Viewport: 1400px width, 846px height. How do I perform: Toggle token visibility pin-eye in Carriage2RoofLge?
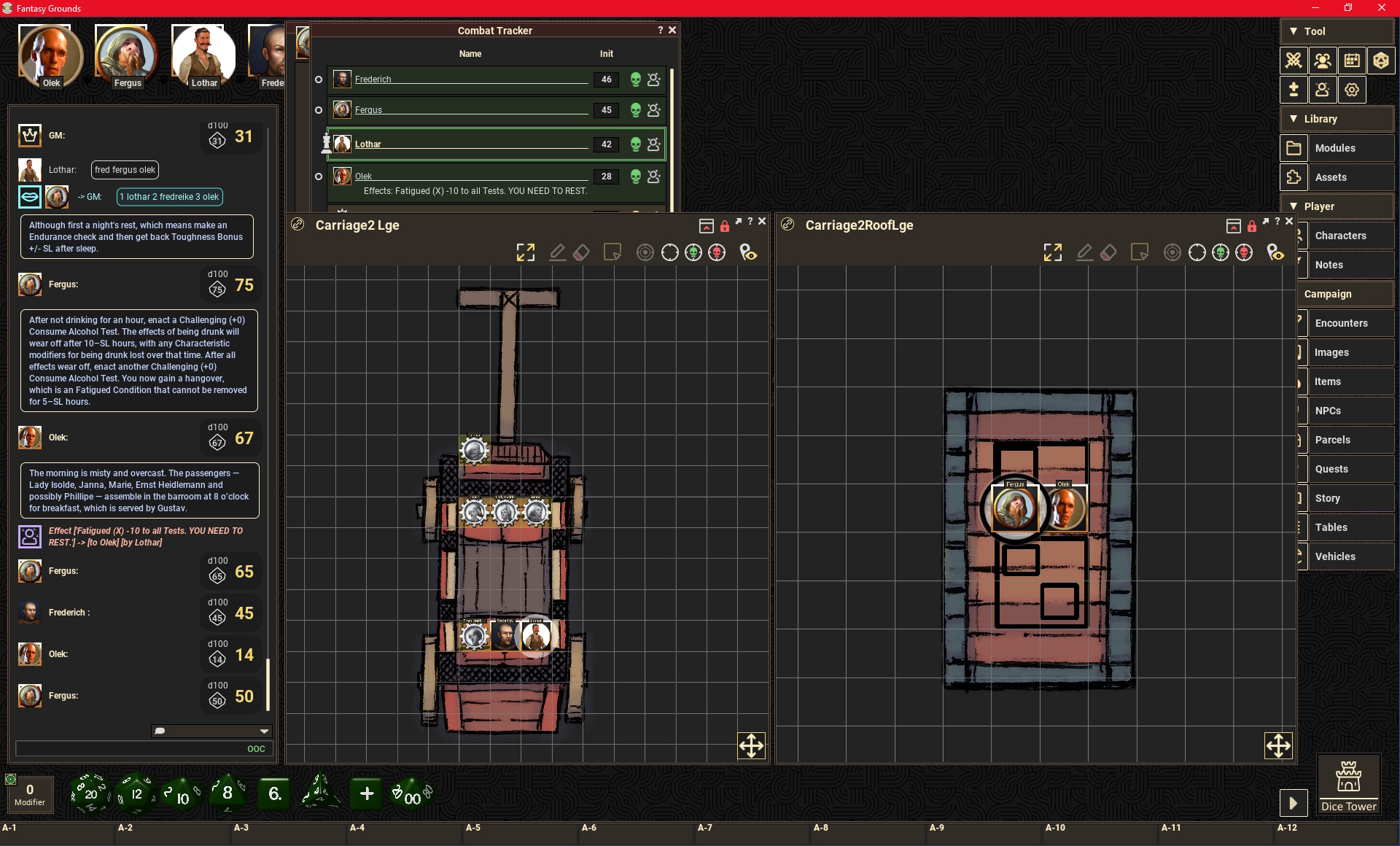pyautogui.click(x=1276, y=252)
